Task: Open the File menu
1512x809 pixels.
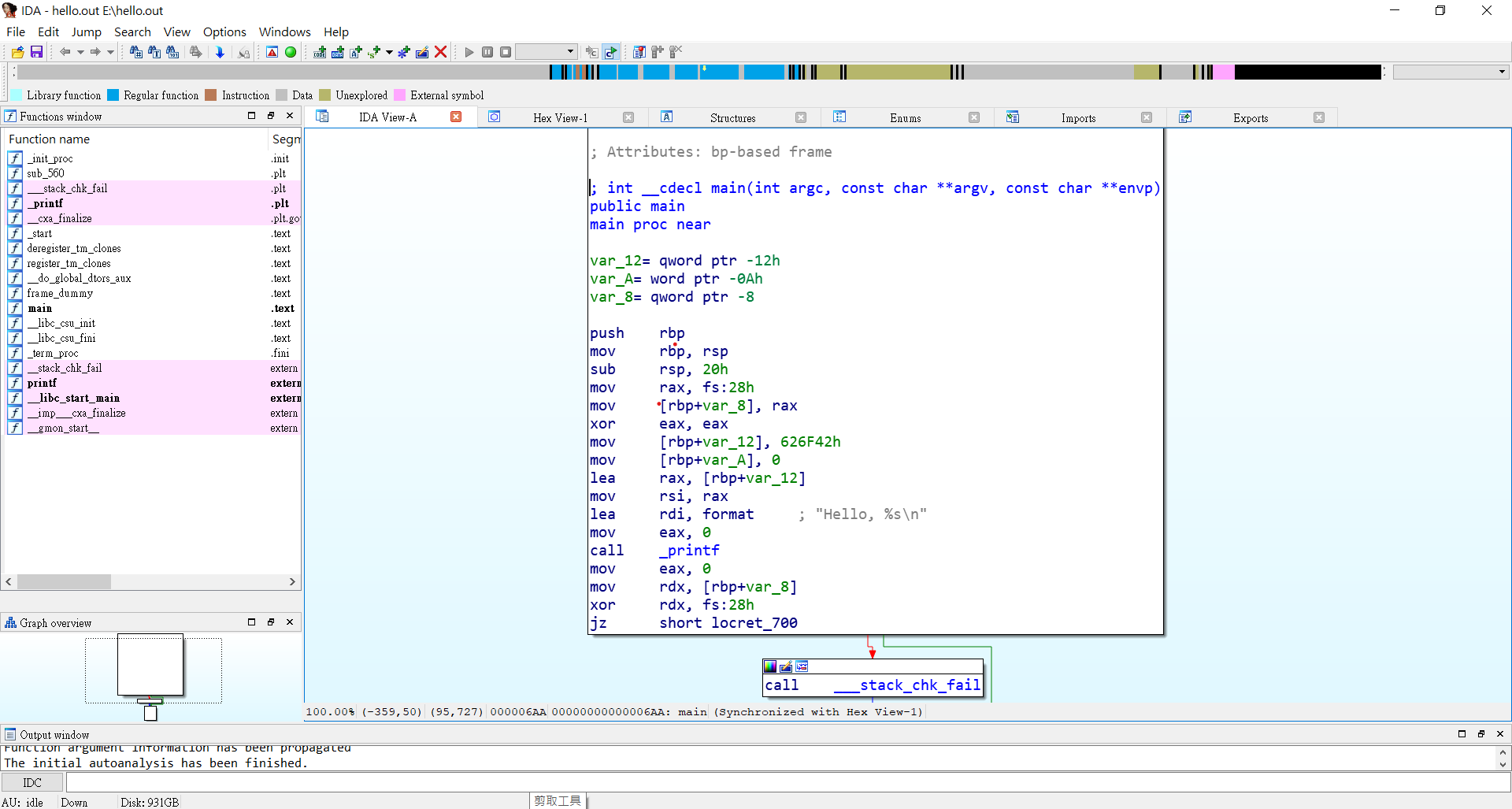Action: pos(16,32)
